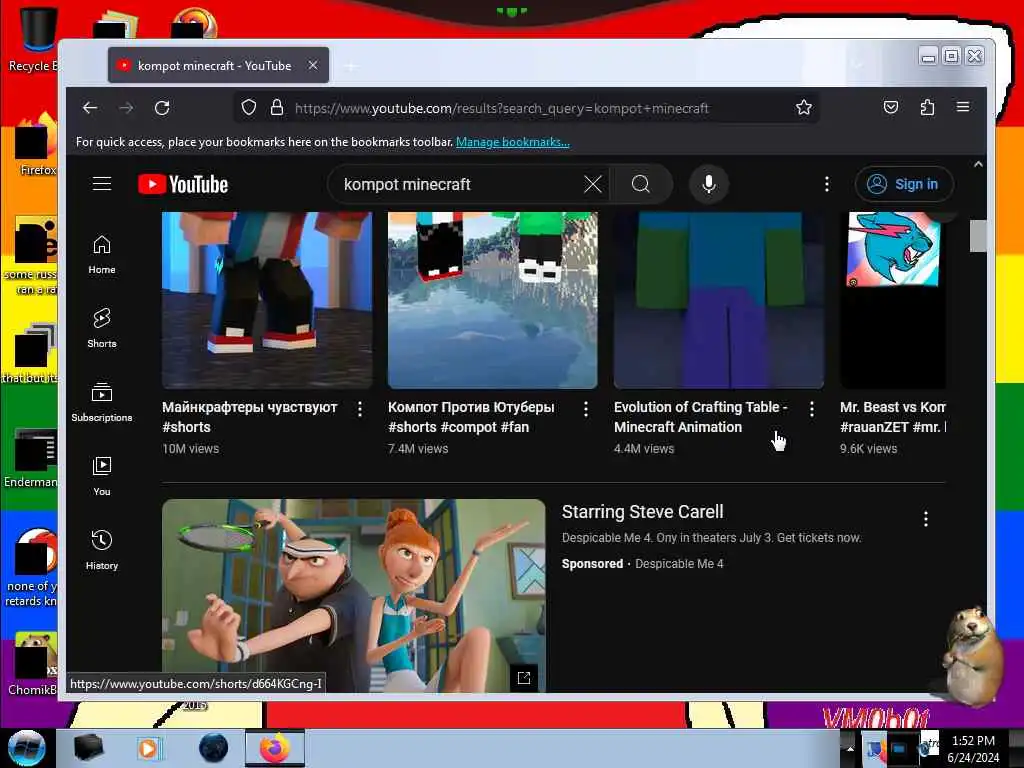The image size is (1024, 768).
Task: Open the Windows Start orb
Action: click(26, 748)
